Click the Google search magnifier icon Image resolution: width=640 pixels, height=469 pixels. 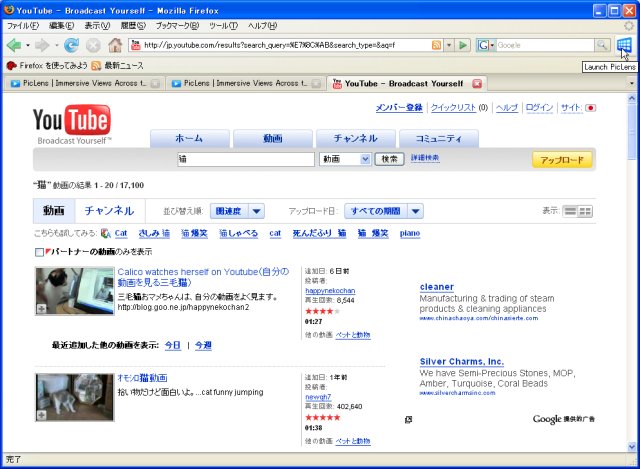click(x=602, y=45)
